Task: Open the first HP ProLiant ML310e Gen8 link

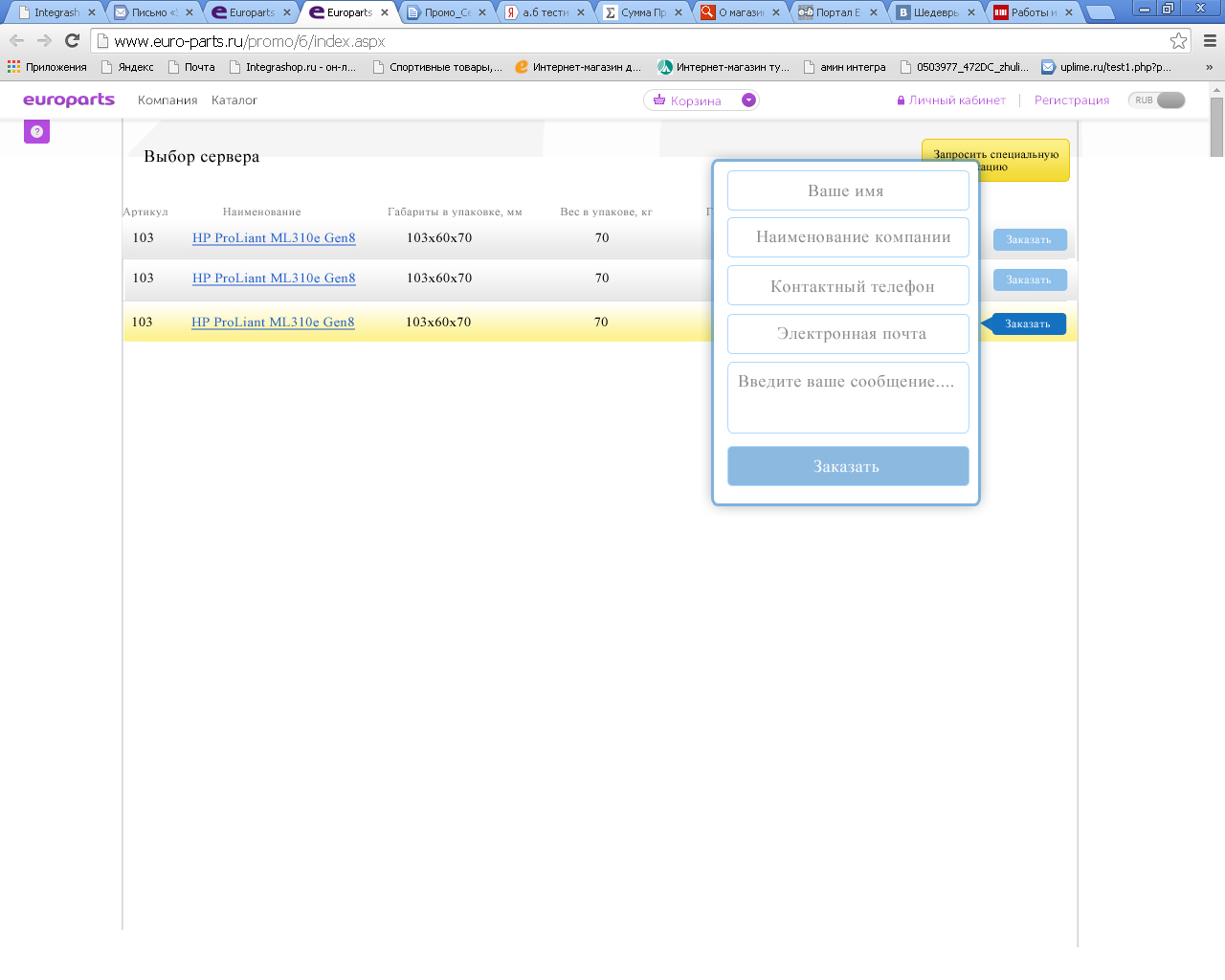Action: [274, 238]
